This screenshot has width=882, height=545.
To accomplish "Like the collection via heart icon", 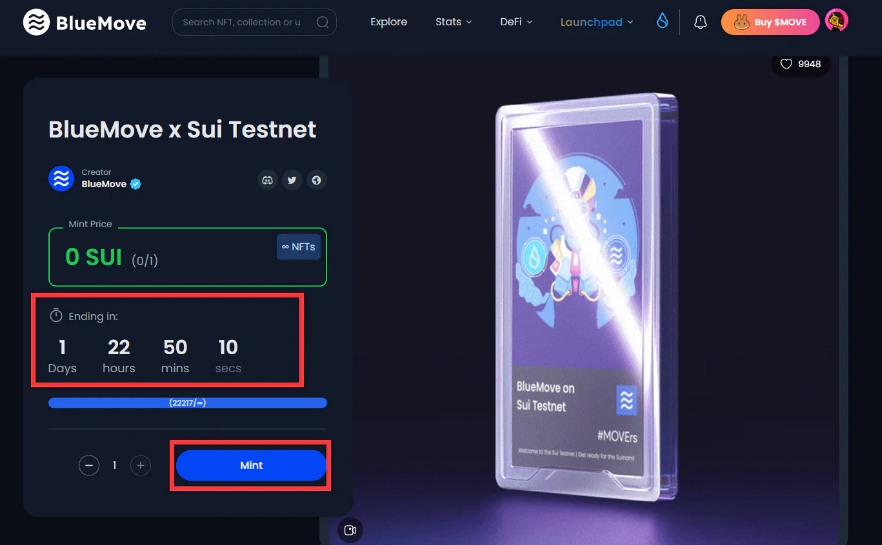I will 786,64.
